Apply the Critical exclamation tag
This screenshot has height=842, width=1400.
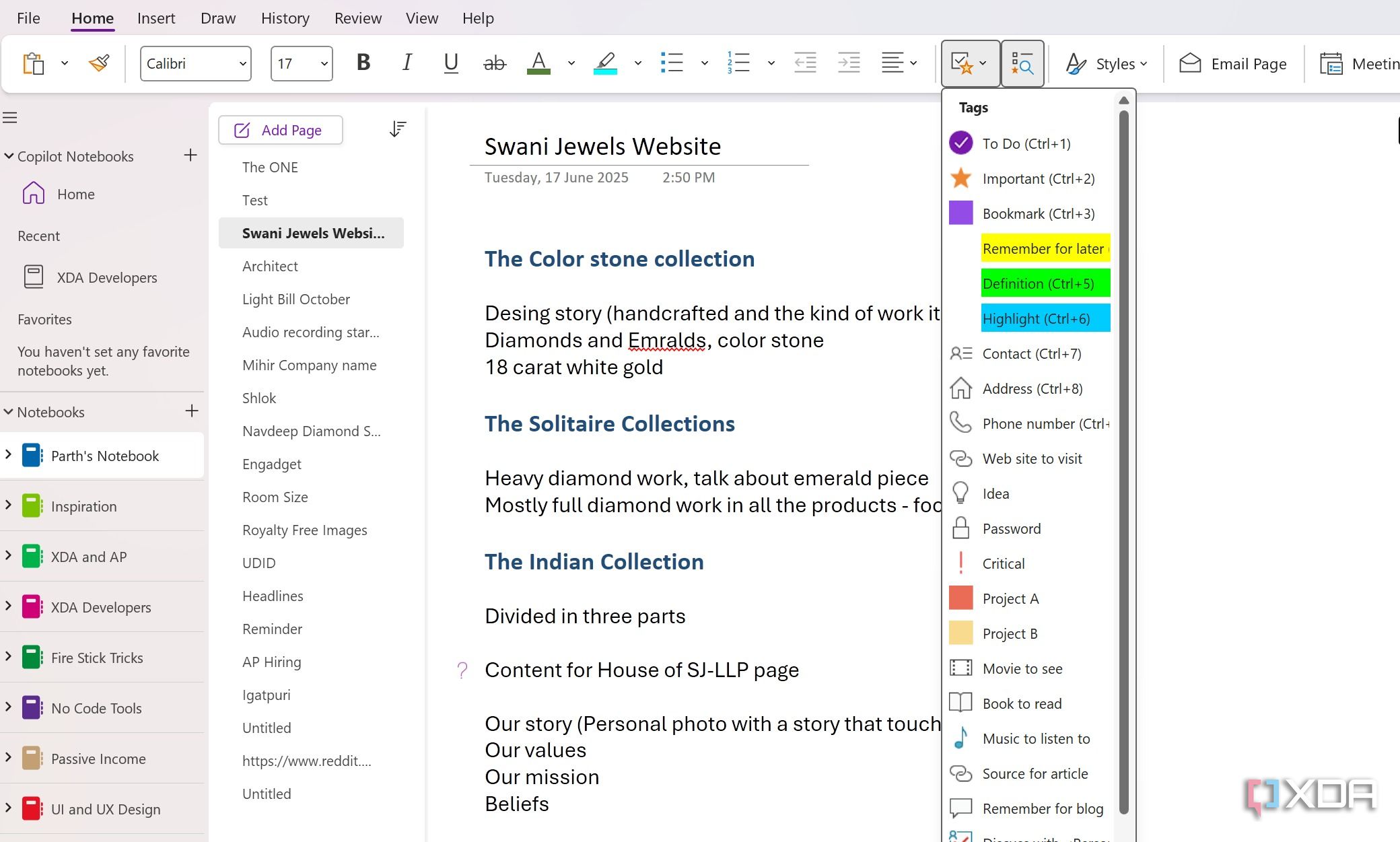tap(1030, 563)
